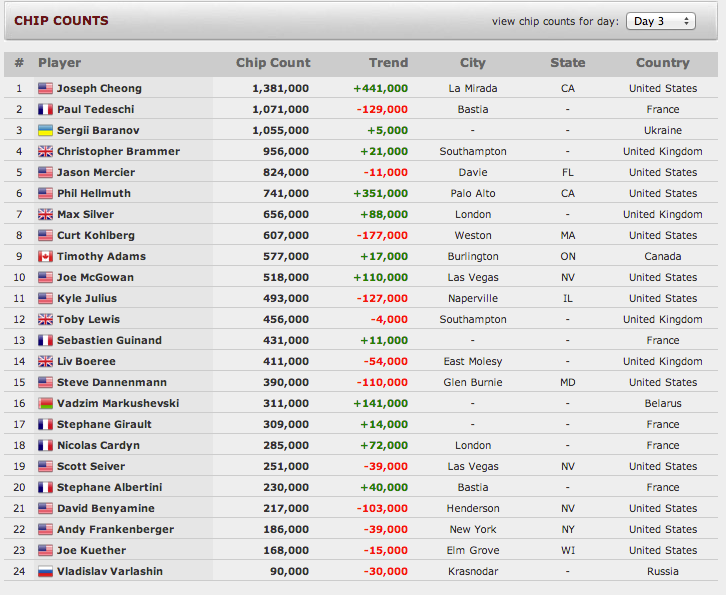Select player name Scott Seiver
726x595 pixels.
(x=91, y=466)
